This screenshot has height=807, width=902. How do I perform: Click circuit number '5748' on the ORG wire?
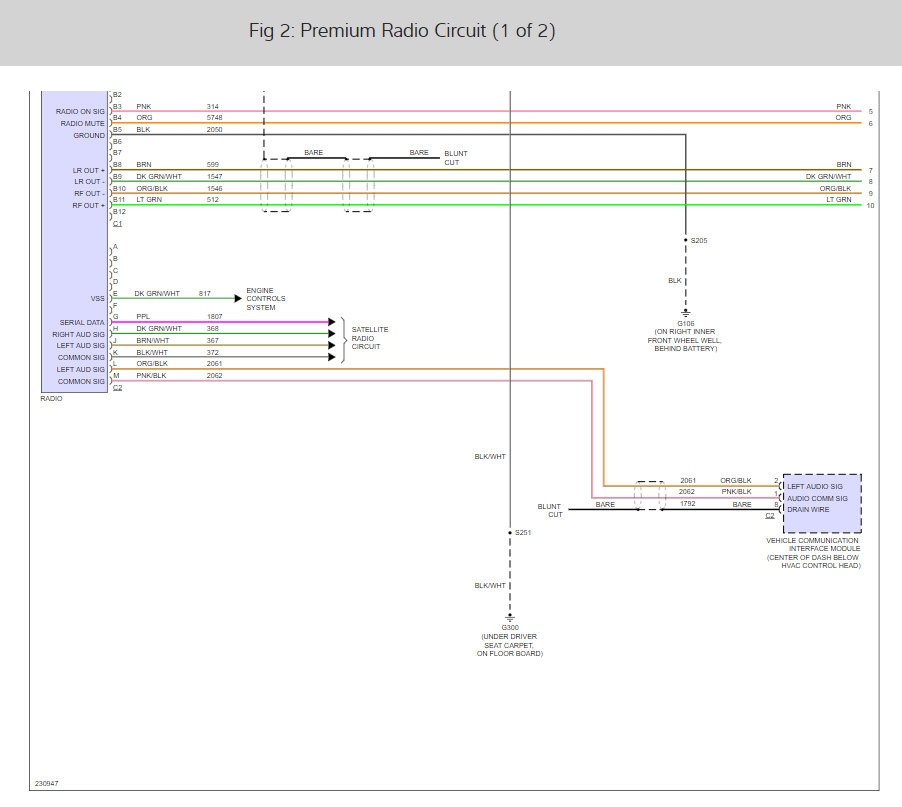pyautogui.click(x=215, y=117)
